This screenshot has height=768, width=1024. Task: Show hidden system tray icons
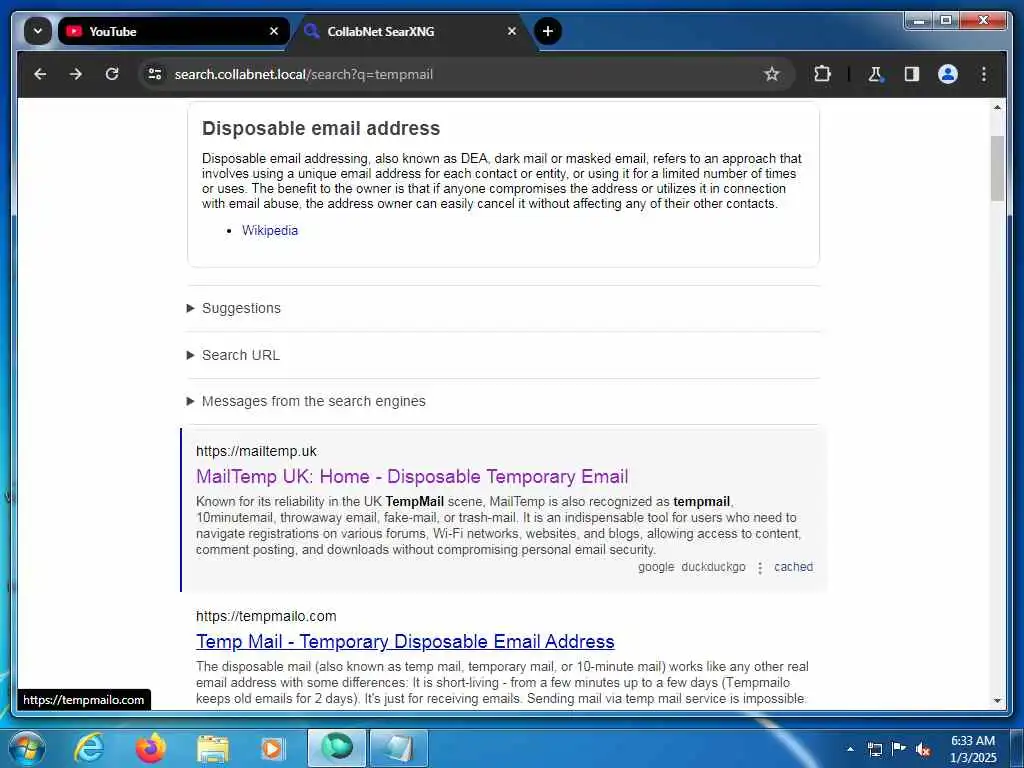coord(850,749)
